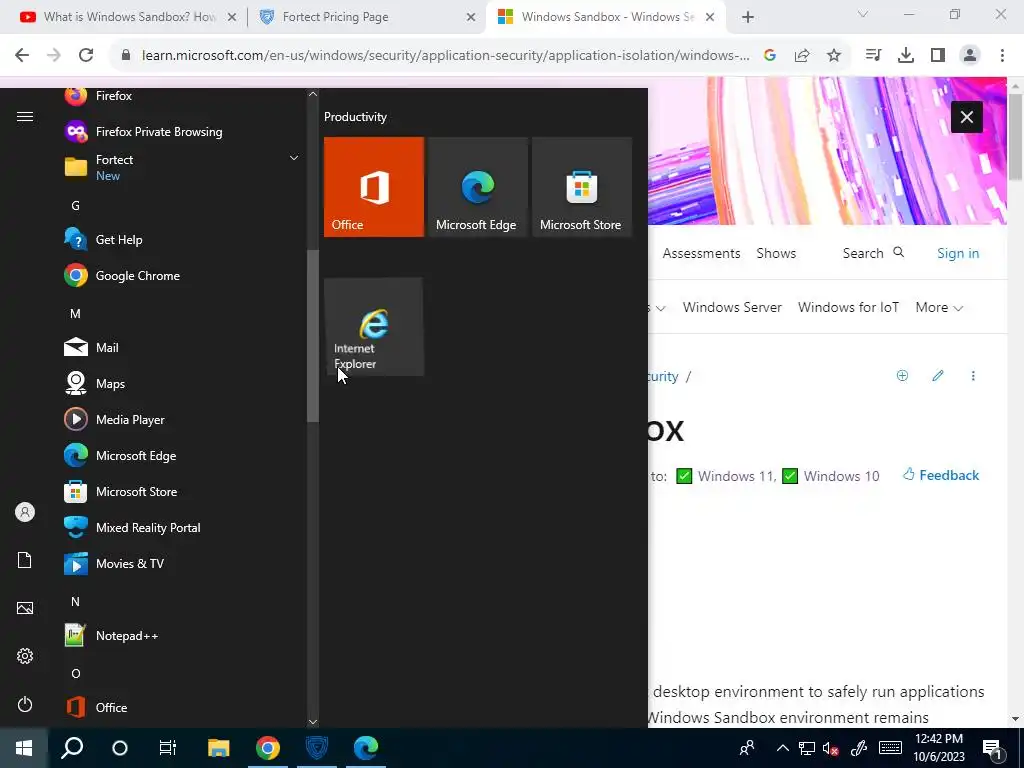Switch to Fortect Pricing Page tab
Screen dimensions: 1024x768
(x=367, y=17)
